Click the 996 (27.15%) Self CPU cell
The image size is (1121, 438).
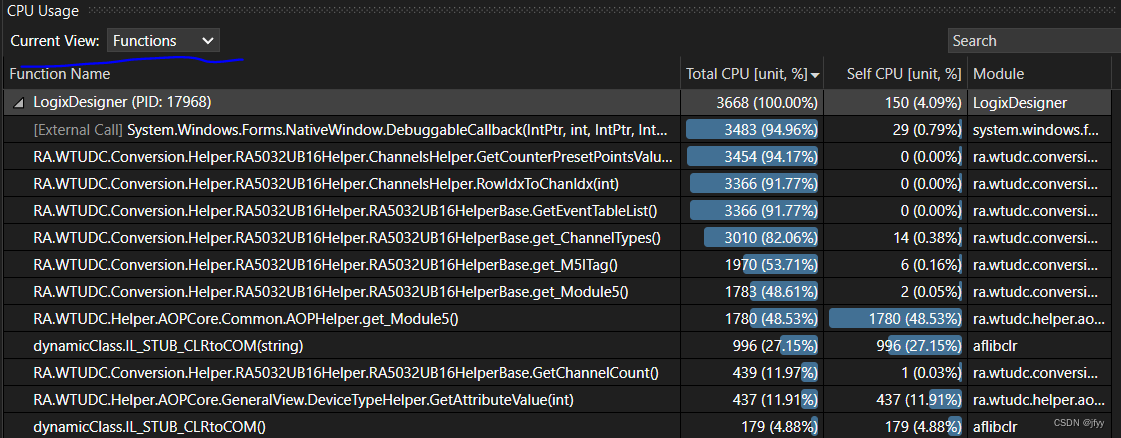click(896, 346)
